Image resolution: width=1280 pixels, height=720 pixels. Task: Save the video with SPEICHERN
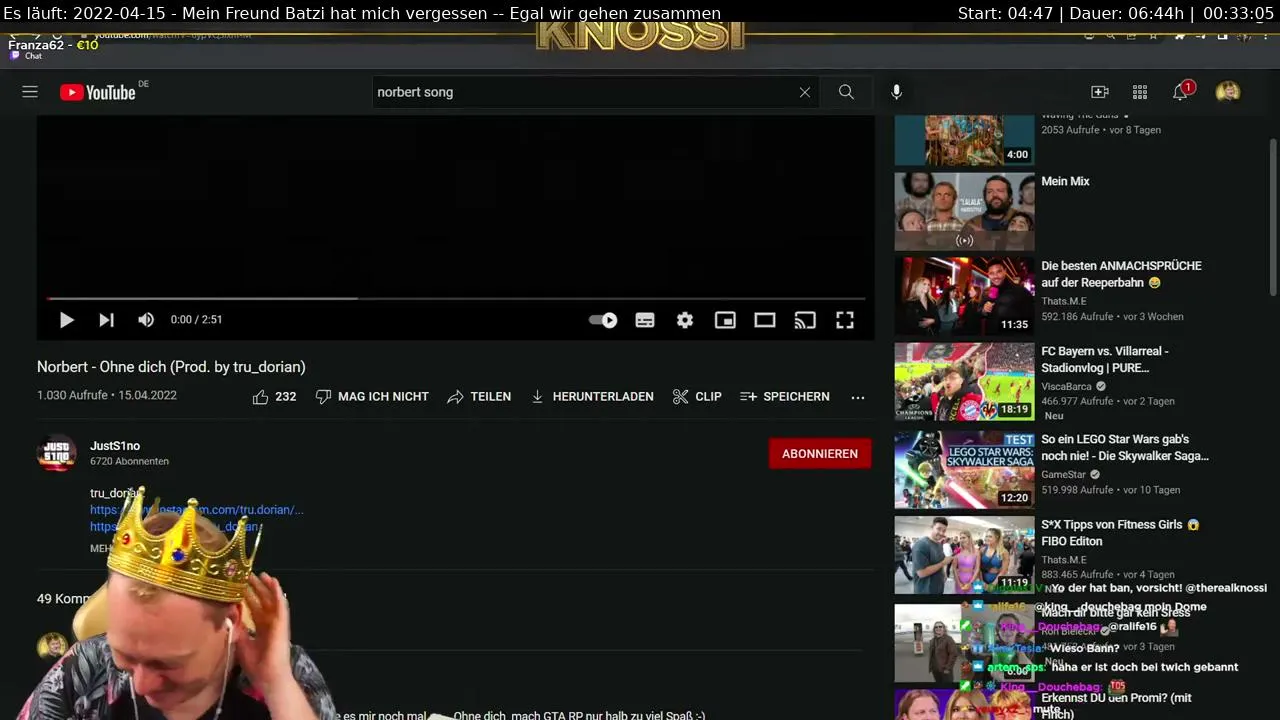pyautogui.click(x=785, y=397)
